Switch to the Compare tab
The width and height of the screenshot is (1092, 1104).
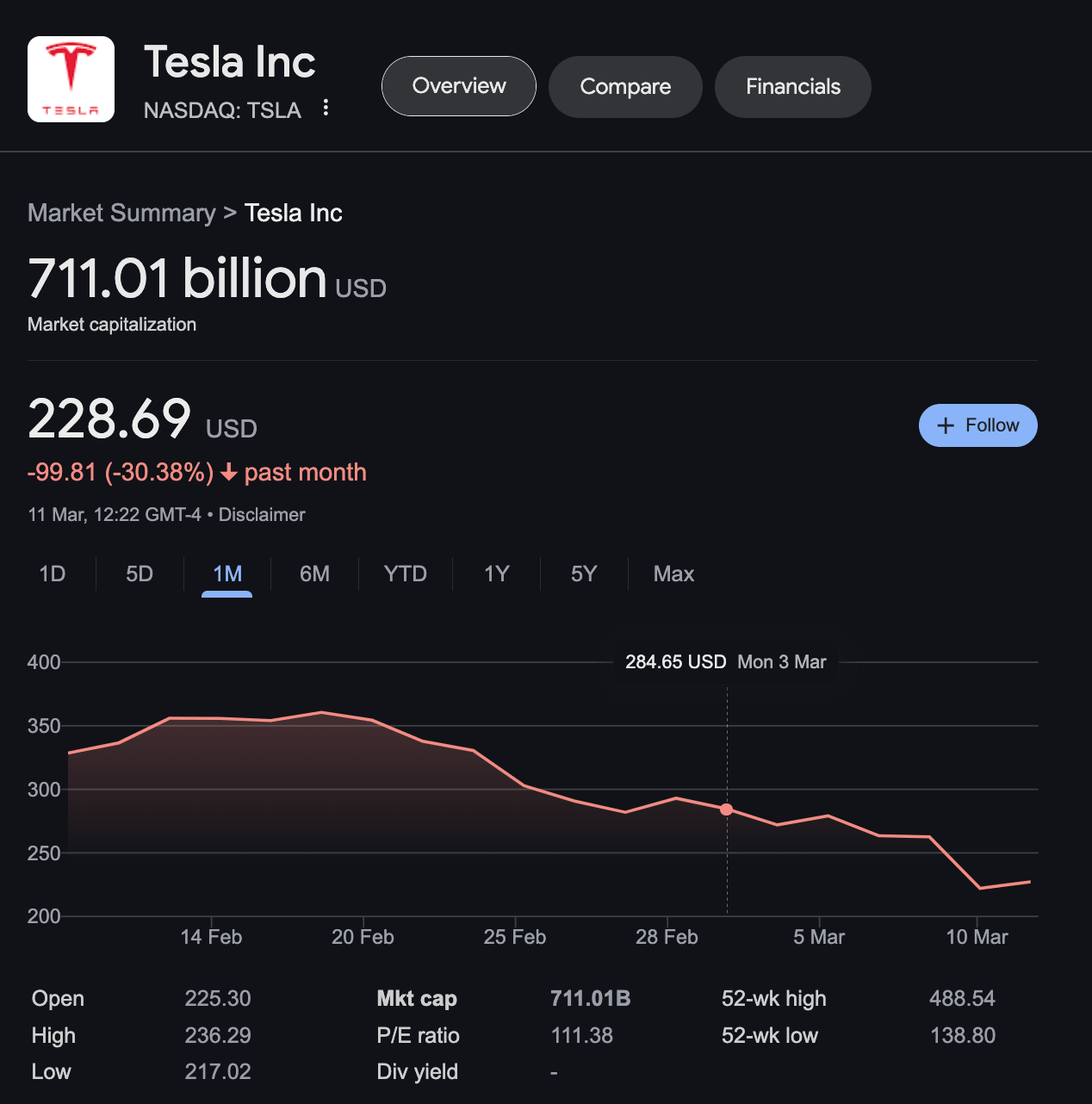625,86
